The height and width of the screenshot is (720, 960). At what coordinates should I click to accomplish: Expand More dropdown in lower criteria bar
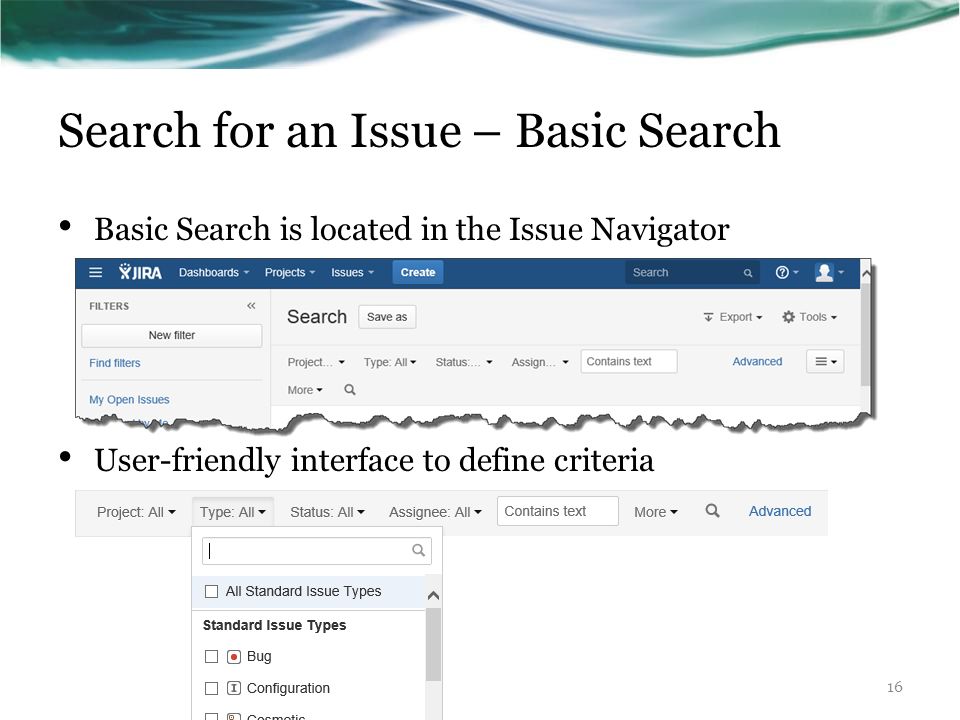coord(656,512)
